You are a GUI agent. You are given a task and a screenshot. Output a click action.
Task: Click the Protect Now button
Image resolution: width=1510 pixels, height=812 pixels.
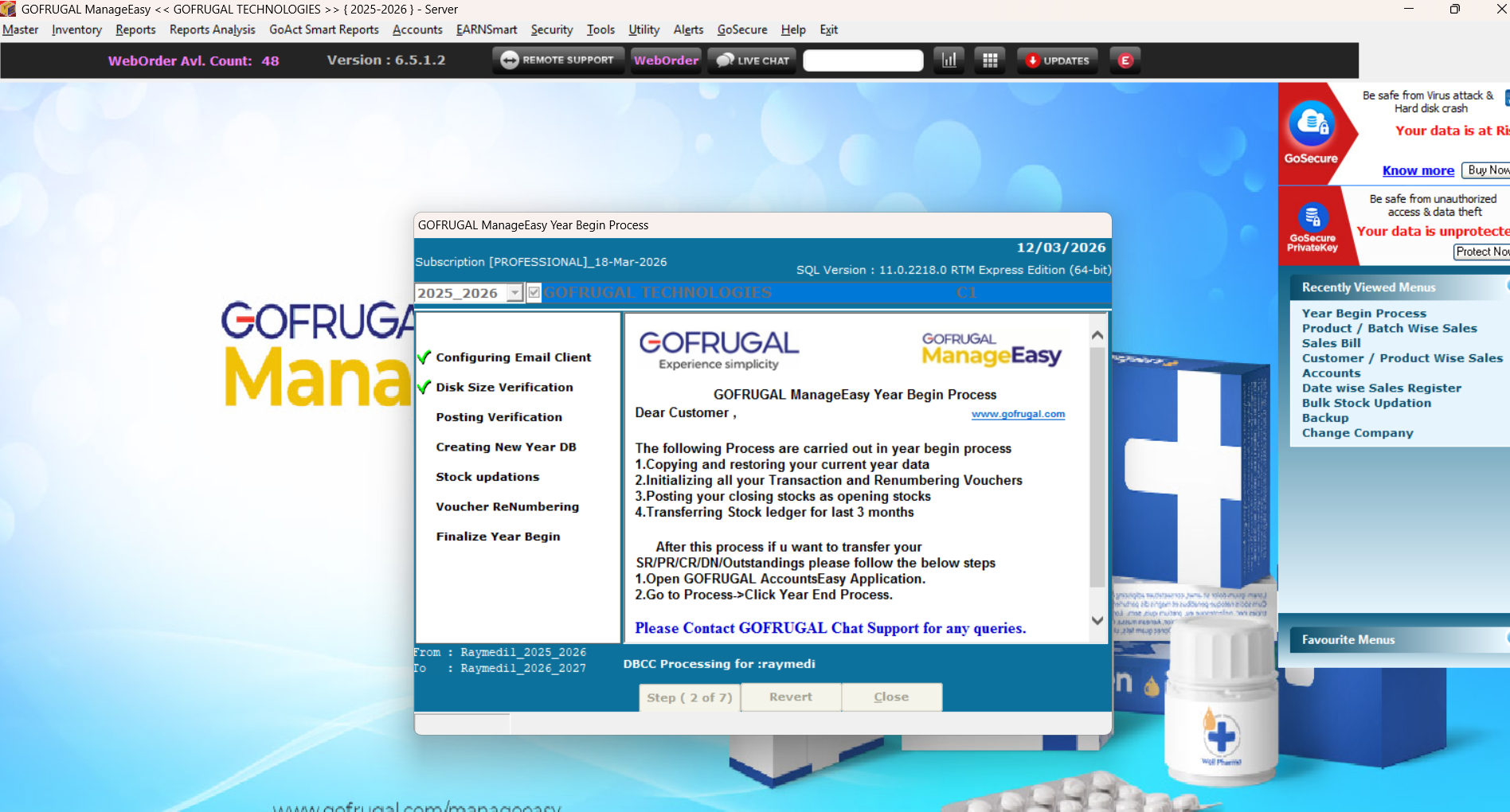click(1482, 252)
